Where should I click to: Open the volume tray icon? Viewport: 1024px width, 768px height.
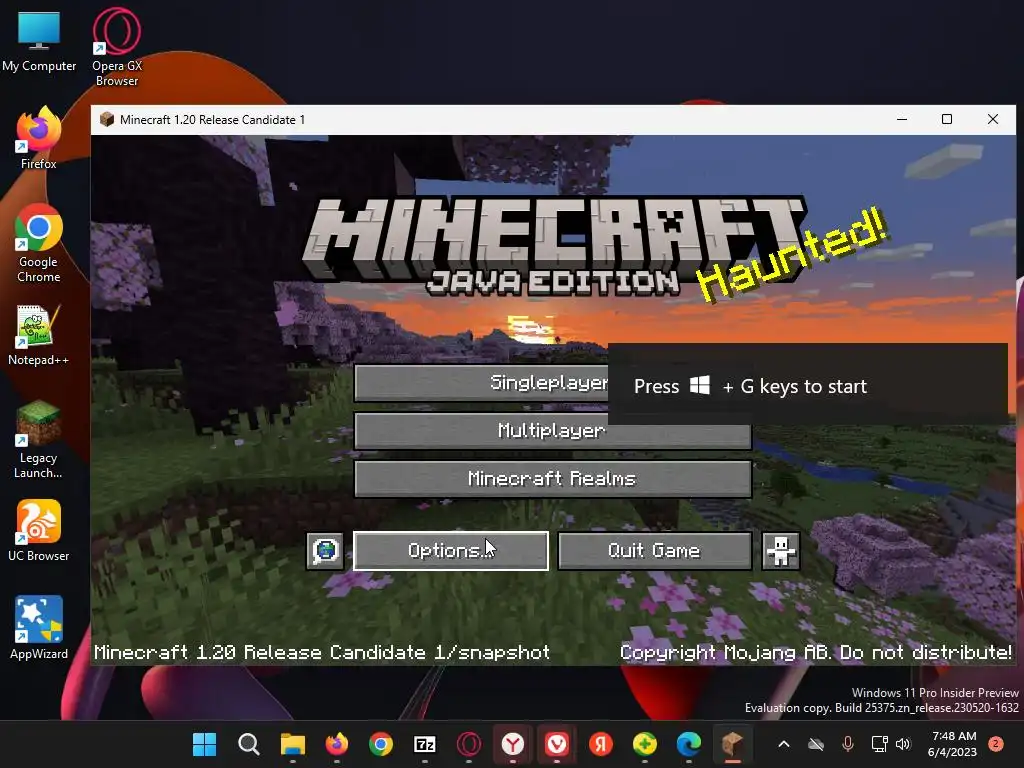(x=903, y=744)
